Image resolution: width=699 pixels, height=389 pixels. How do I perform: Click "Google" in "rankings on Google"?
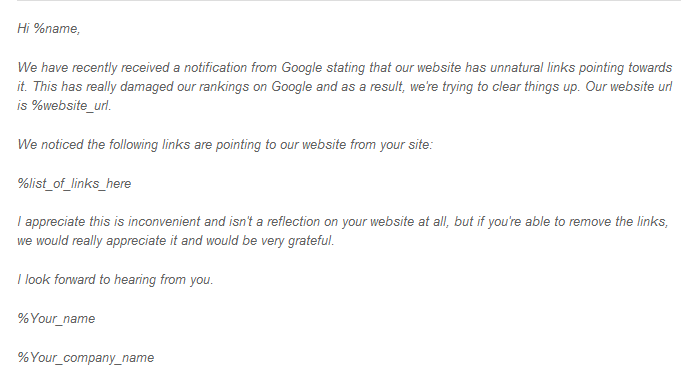(292, 86)
